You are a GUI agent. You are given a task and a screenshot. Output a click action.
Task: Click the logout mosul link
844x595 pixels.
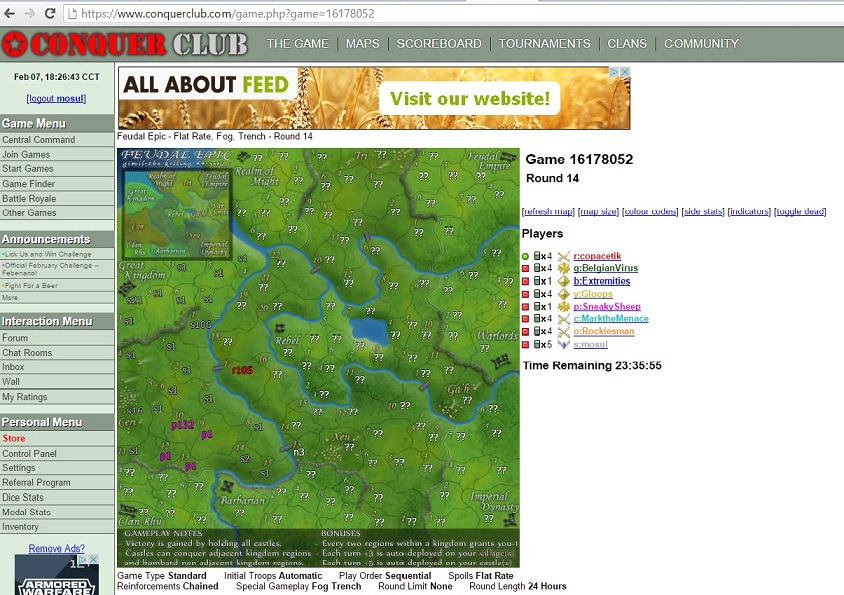click(x=57, y=98)
